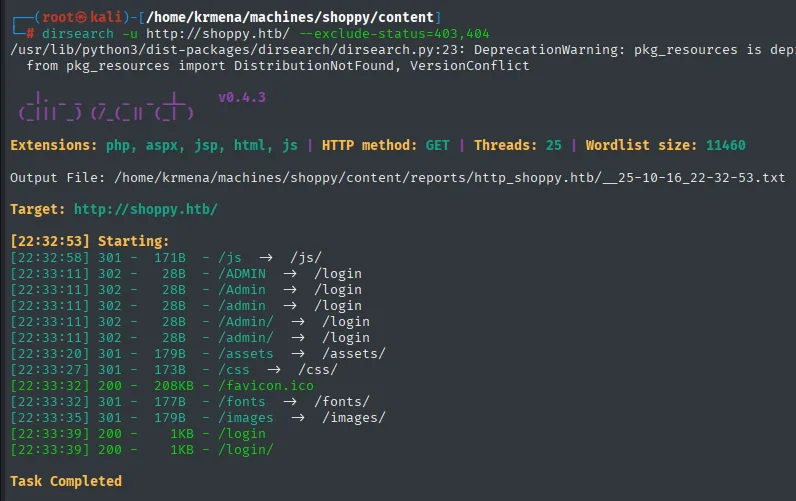Click the /fonts/ redirect target
Screen dimensions: 796x501
tap(342, 402)
